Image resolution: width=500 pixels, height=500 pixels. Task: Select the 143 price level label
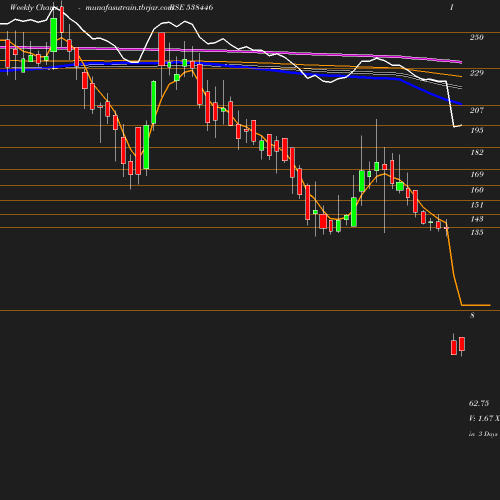[x=477, y=219]
